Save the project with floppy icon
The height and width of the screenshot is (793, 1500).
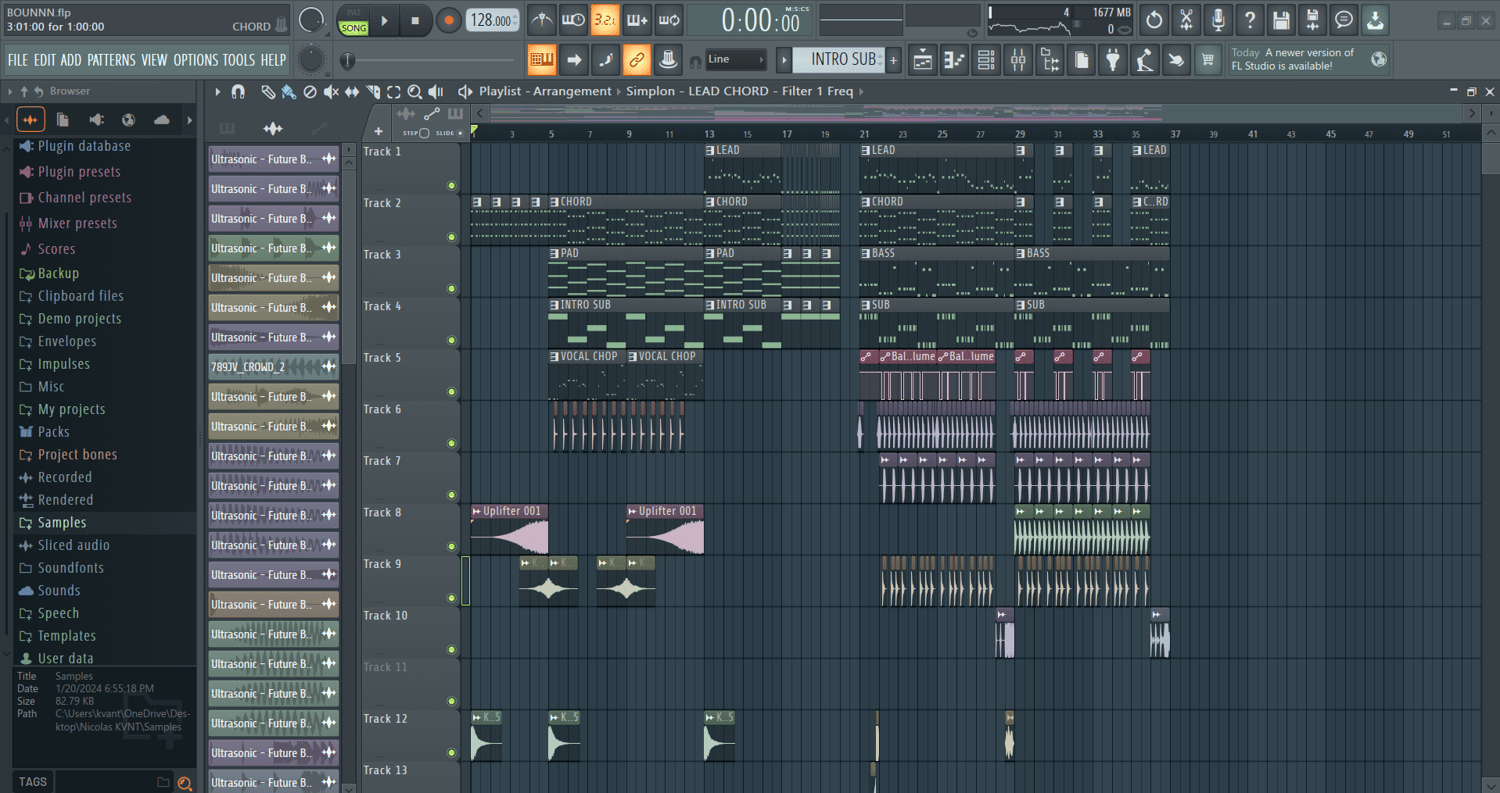coord(1281,20)
